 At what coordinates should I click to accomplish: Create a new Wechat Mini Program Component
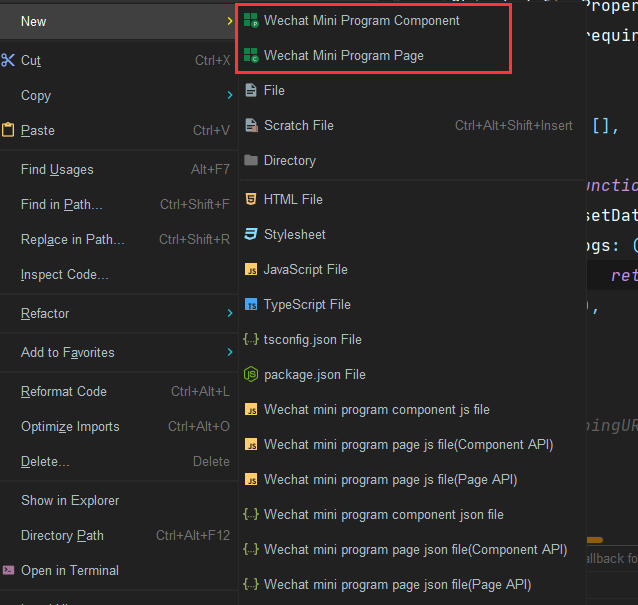[x=412, y=20]
